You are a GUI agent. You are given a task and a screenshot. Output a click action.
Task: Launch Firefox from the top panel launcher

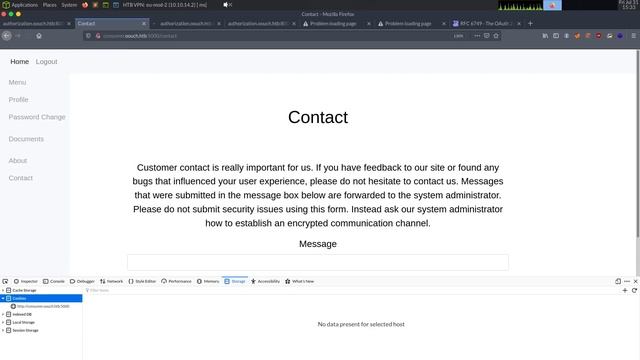tap(85, 5)
